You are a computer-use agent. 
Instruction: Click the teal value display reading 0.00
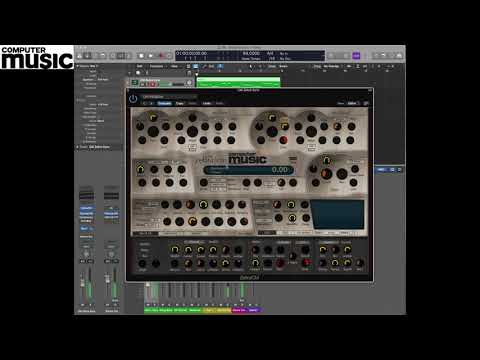(x=248, y=170)
